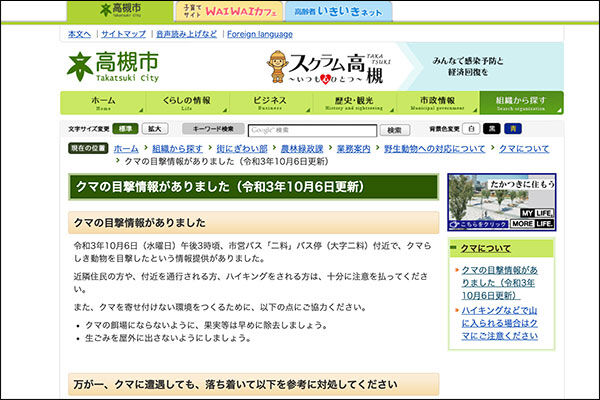
Task: Open the 組織から探す navigation menu
Action: (521, 103)
